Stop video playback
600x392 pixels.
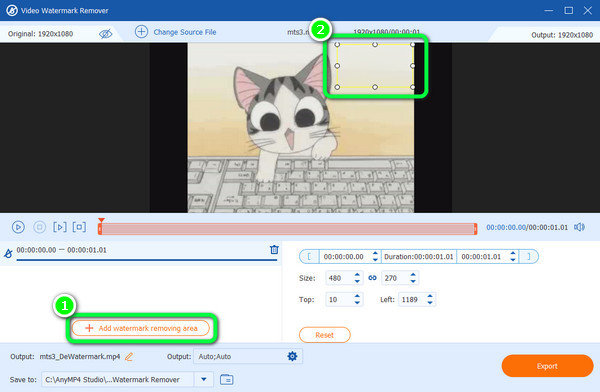click(x=39, y=227)
